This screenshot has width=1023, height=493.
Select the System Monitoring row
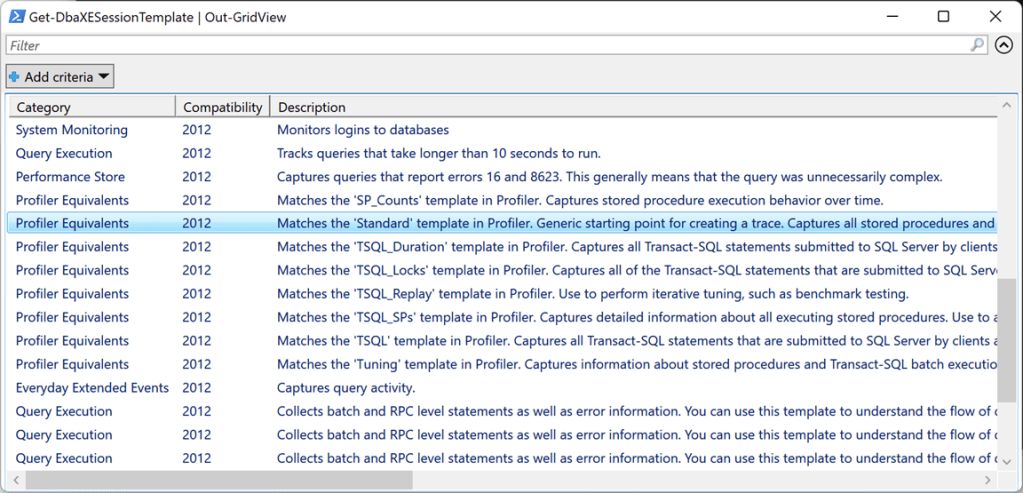72,130
